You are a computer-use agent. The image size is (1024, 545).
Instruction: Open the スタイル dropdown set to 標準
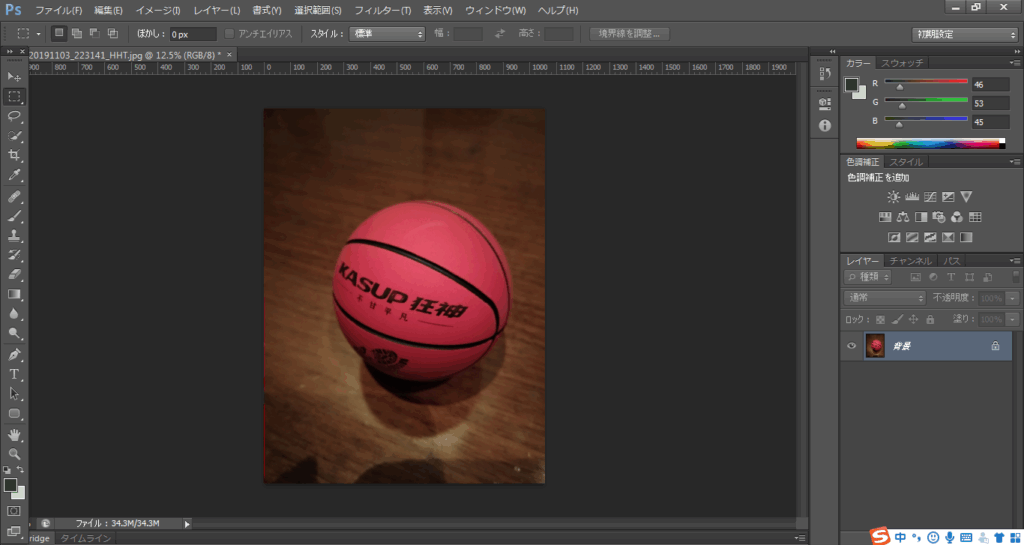[x=387, y=34]
